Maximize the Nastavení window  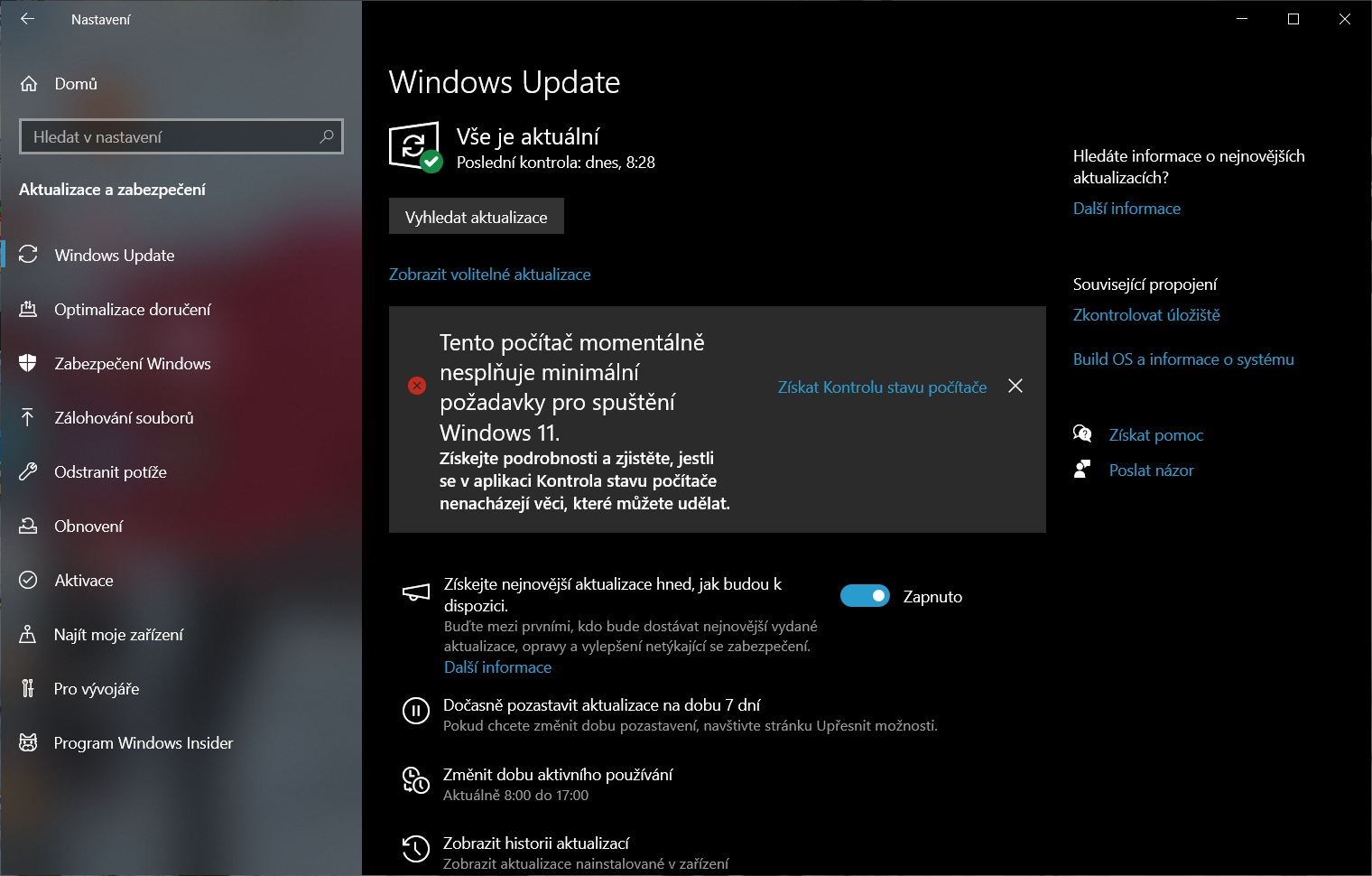[1293, 19]
